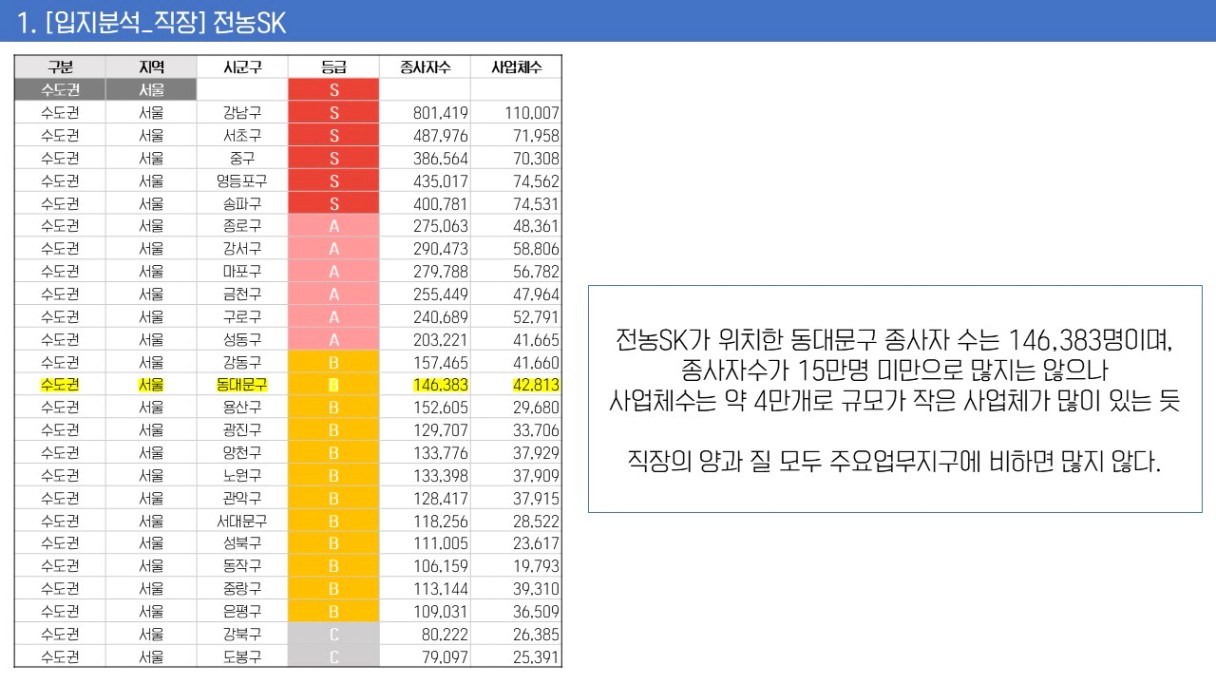This screenshot has width=1216, height=684.
Task: Click the sentence '직장의 양과 질 모두' in text box
Action: (894, 462)
